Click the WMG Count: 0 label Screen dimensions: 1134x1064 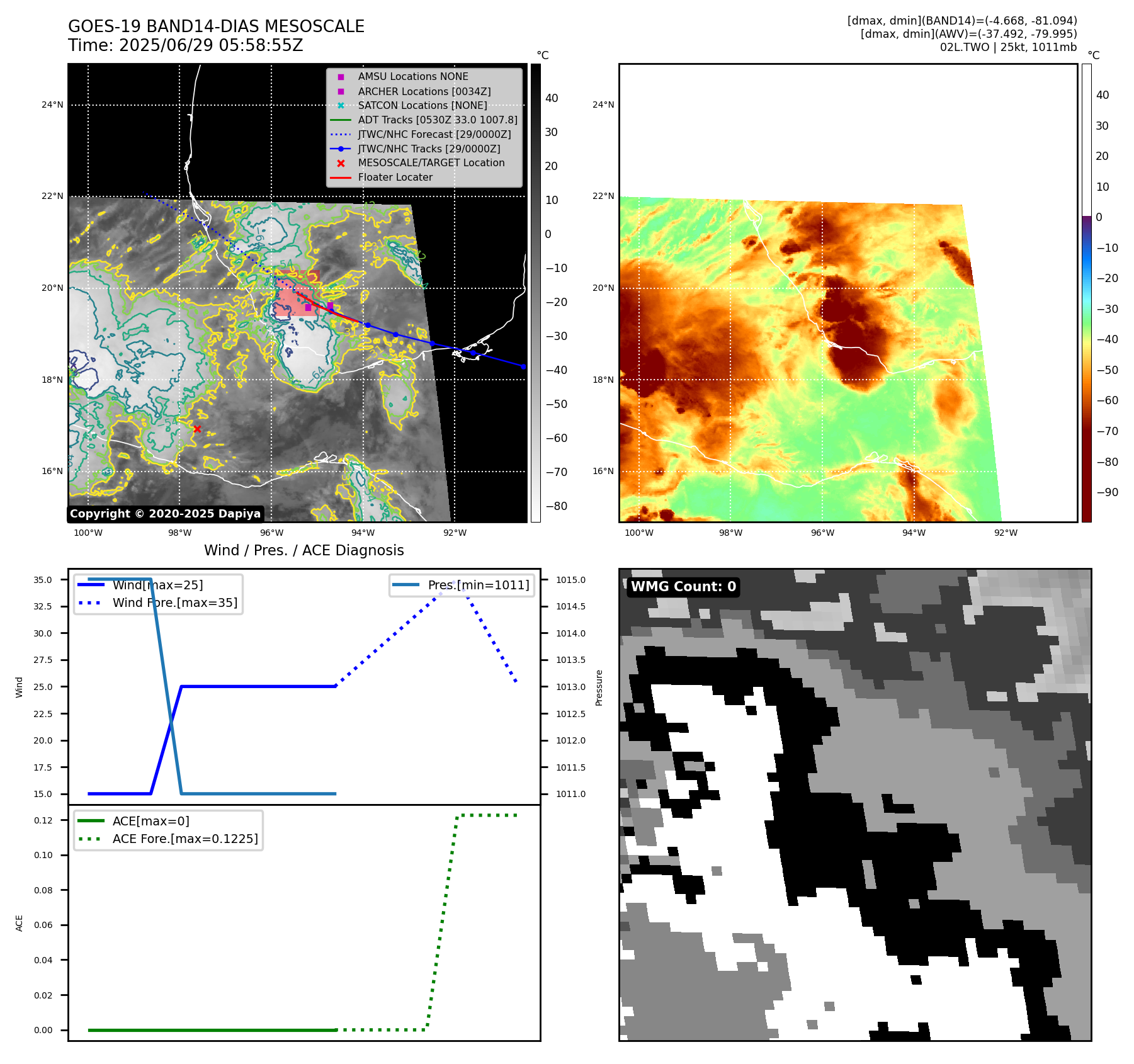point(683,587)
